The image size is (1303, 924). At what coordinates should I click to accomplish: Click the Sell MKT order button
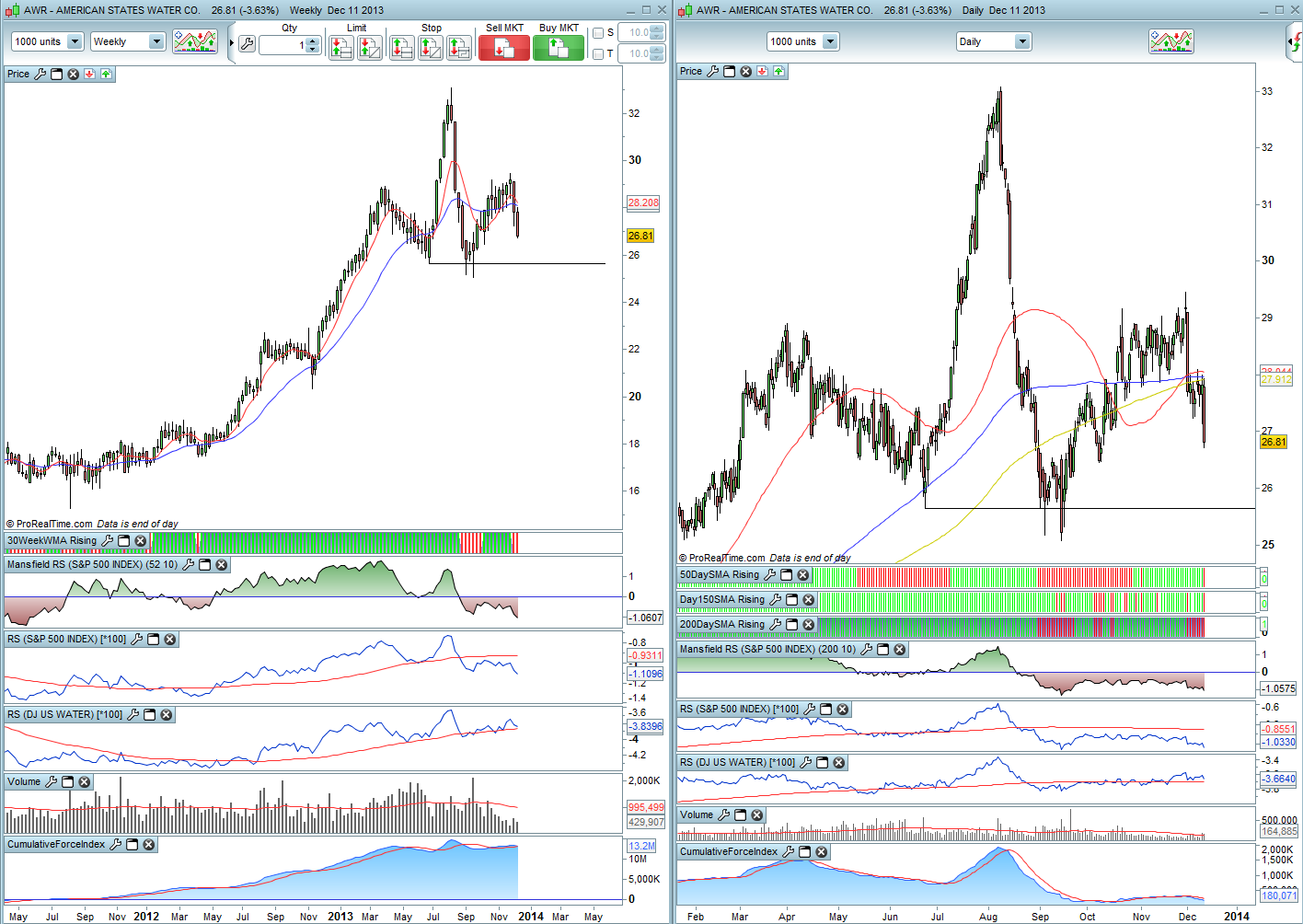click(x=504, y=48)
